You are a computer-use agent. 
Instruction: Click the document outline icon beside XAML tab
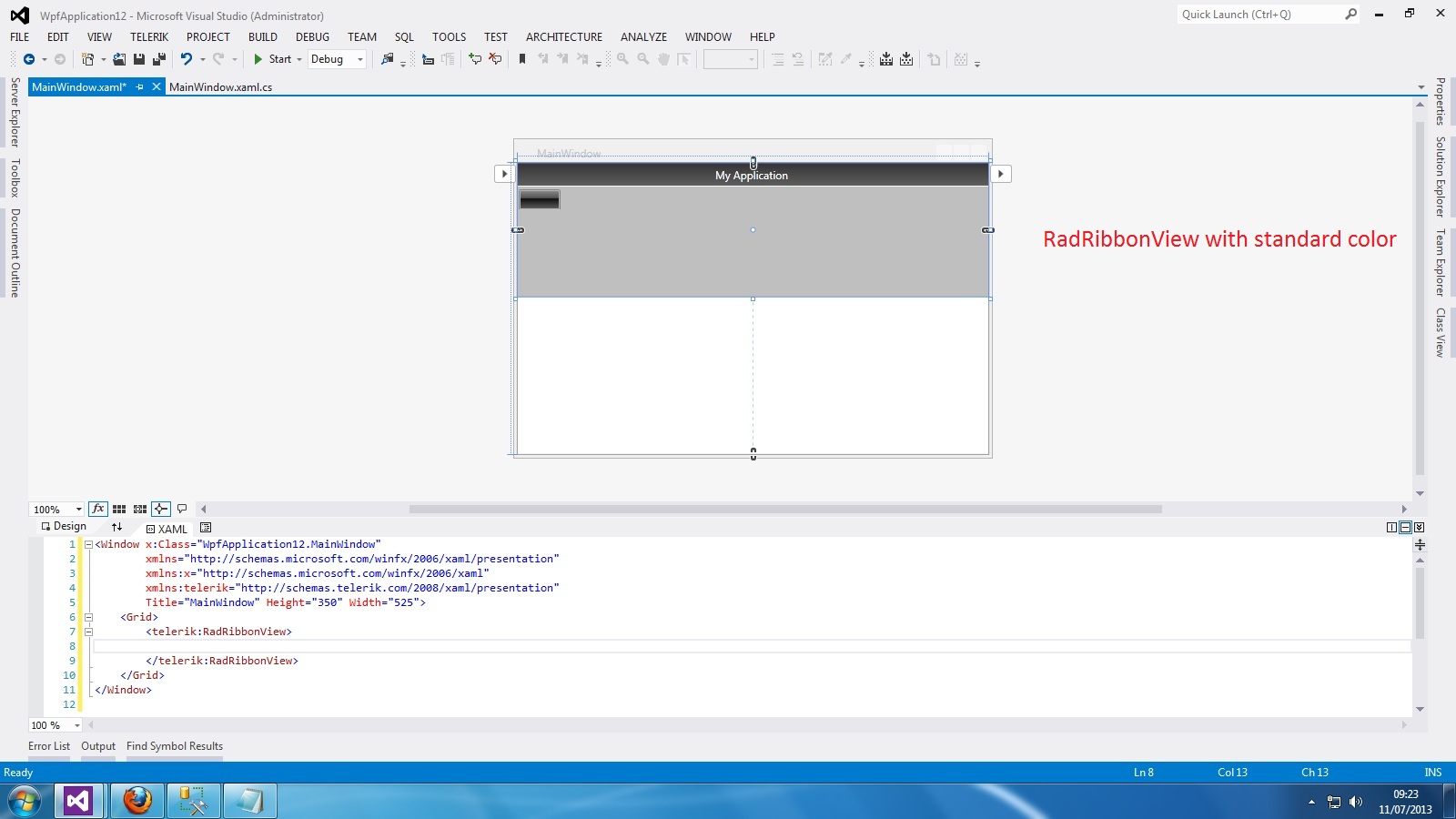pos(206,528)
